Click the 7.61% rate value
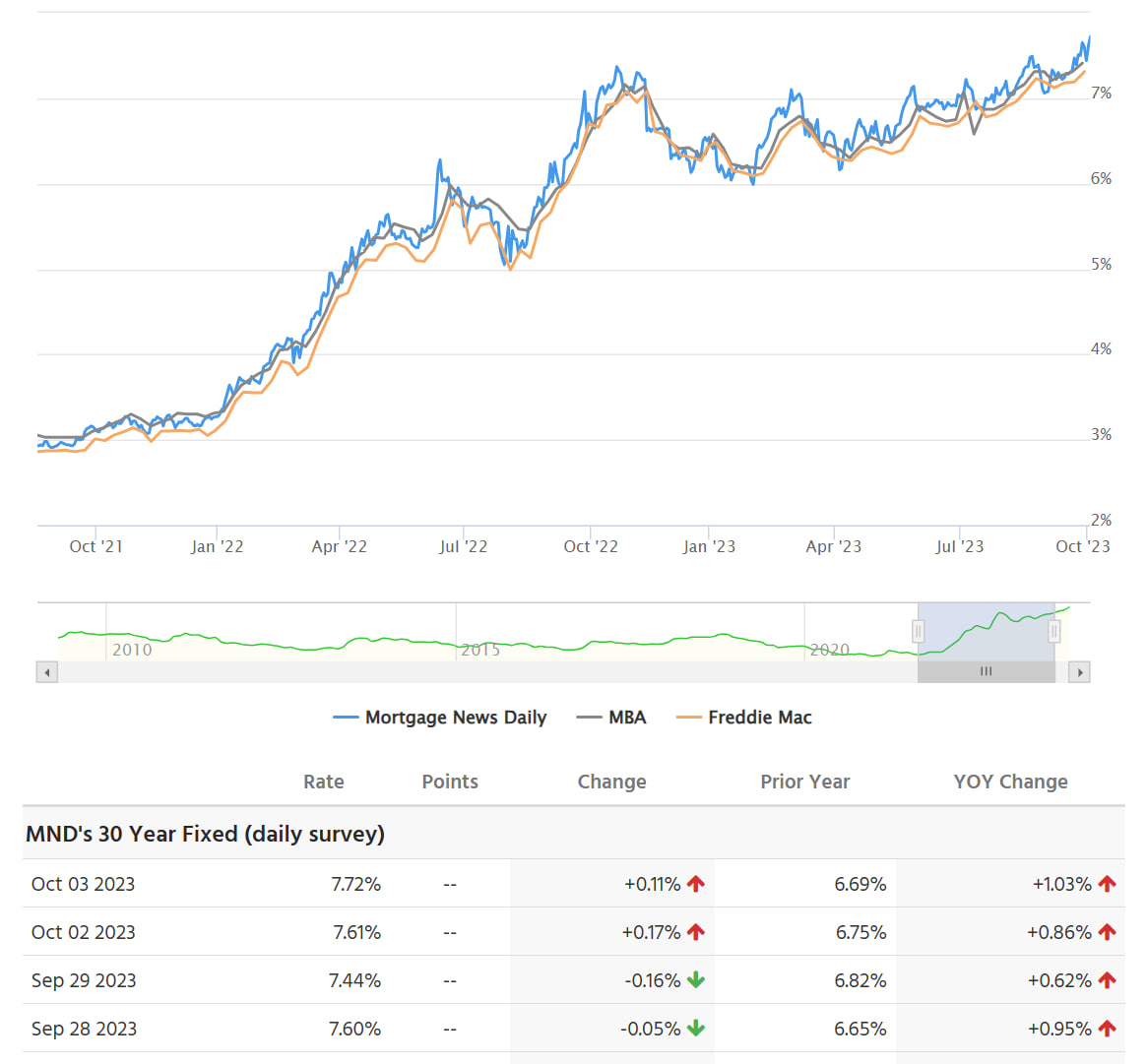This screenshot has width=1147, height=1064. coord(356,932)
